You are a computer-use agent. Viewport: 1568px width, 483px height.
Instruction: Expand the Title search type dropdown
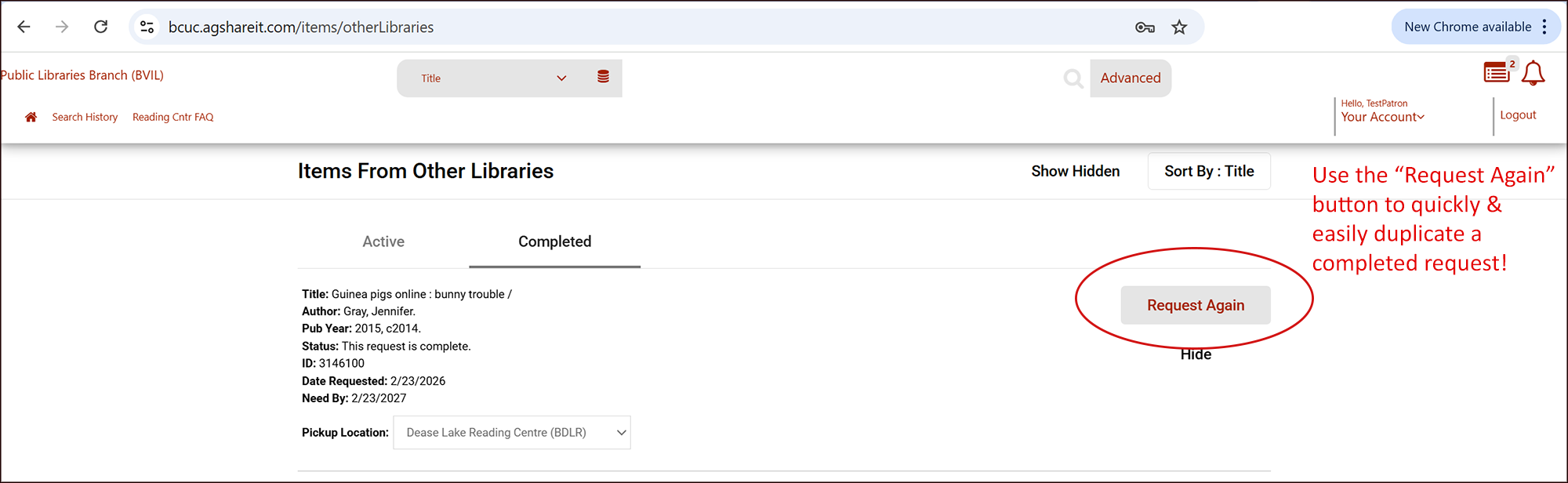[x=494, y=78]
